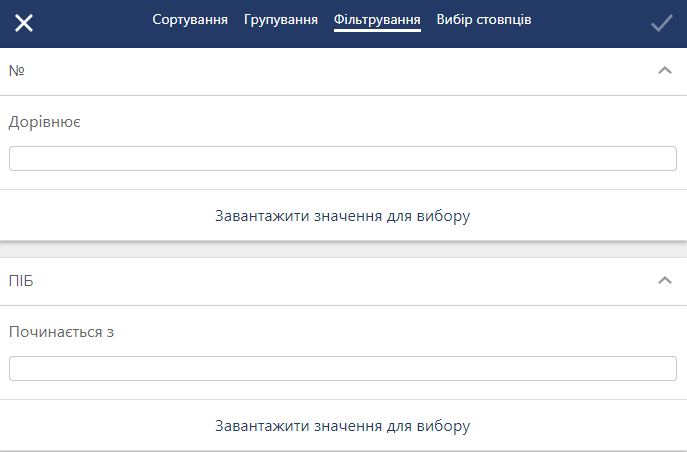Image resolution: width=687 pixels, height=452 pixels.
Task: Toggle the № section using its arrow icon
Action: click(665, 71)
